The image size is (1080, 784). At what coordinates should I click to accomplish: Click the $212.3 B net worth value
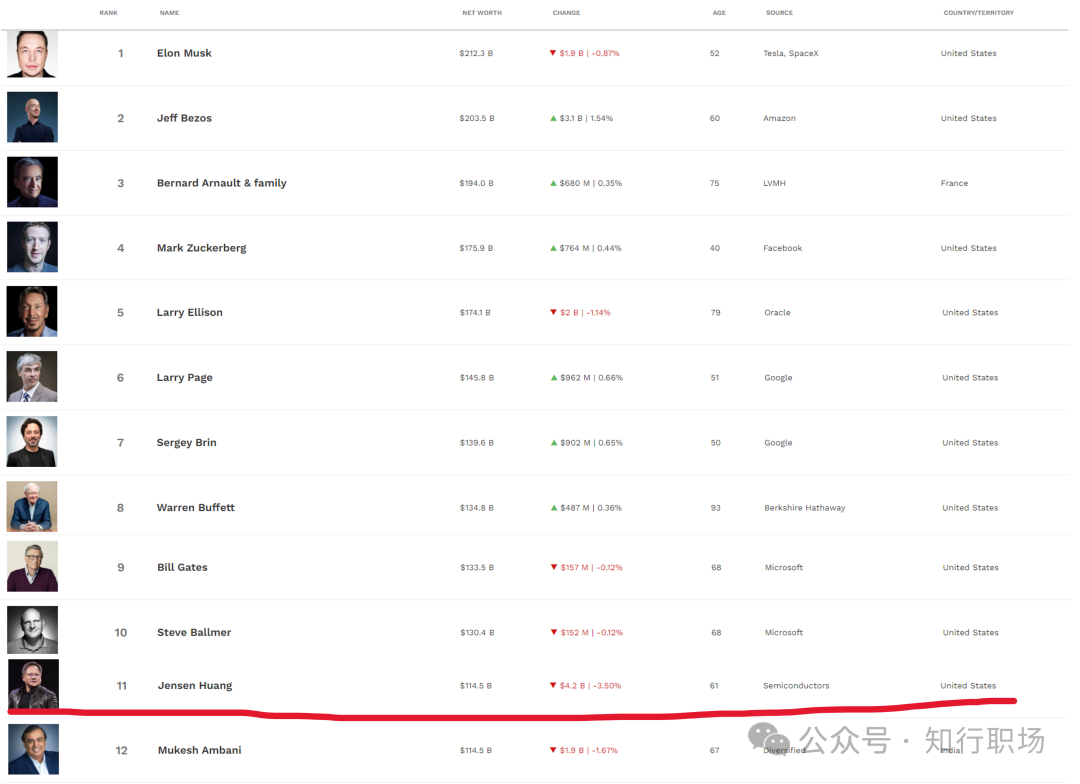click(x=476, y=53)
